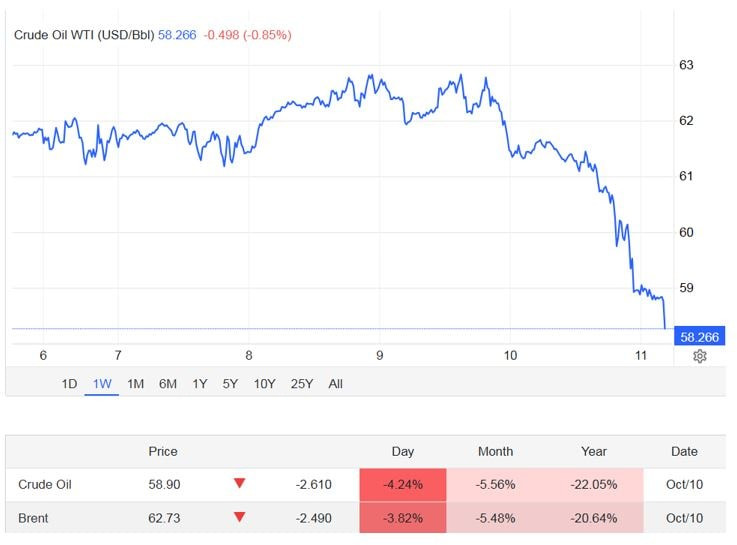This screenshot has height=545, width=737.
Task: Open the Brent commodity link
Action: [33, 517]
